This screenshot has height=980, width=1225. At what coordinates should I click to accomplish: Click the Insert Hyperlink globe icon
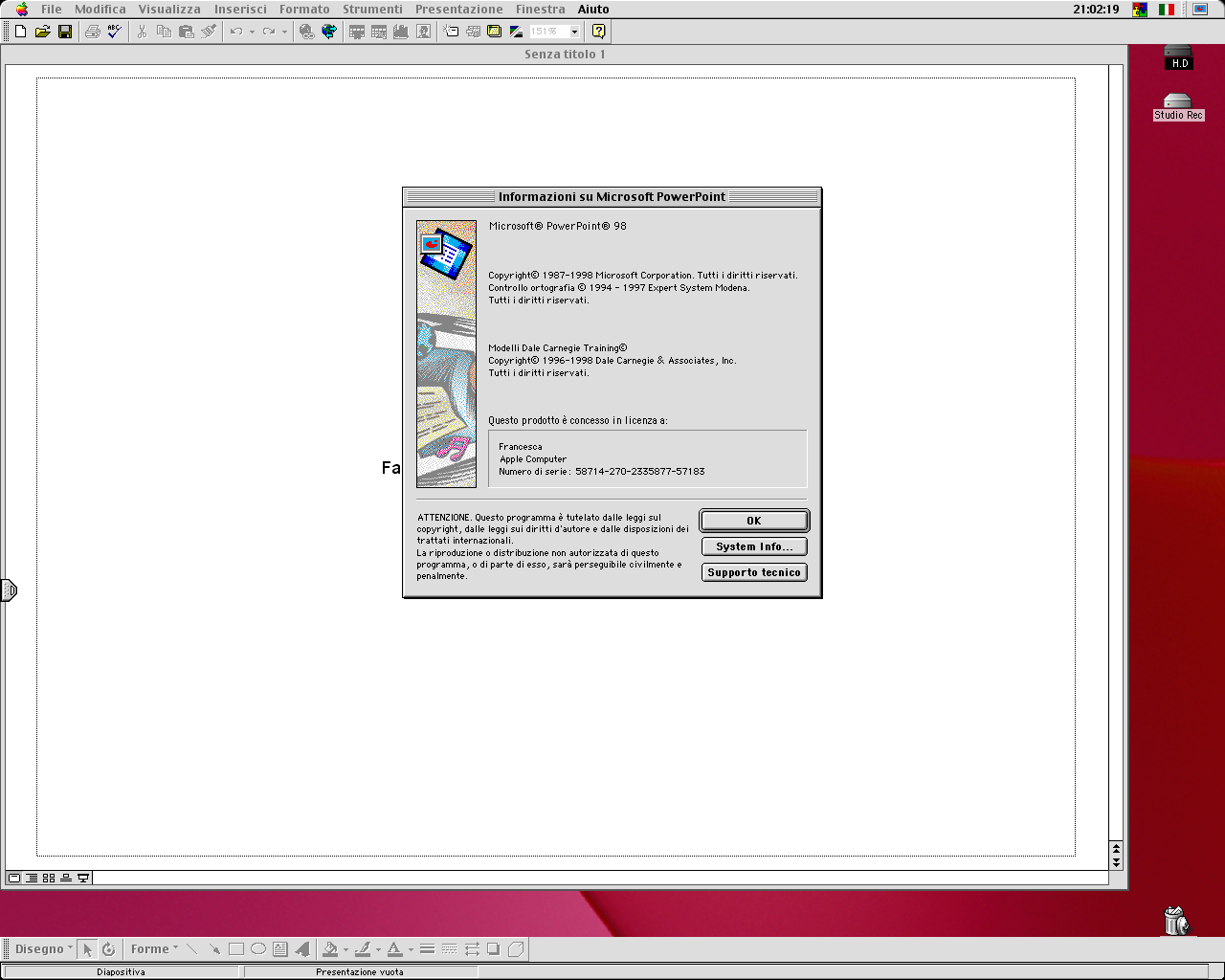[306, 32]
